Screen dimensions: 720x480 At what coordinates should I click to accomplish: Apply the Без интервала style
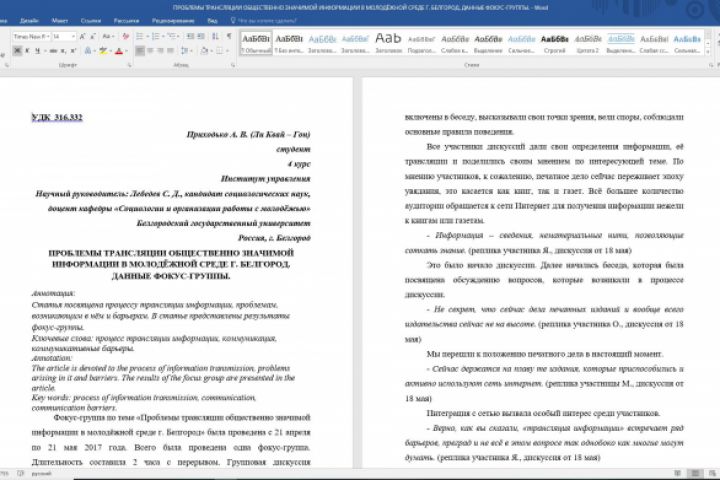(x=289, y=43)
